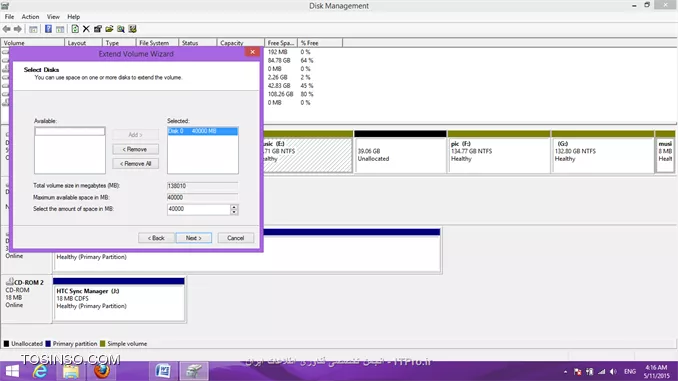Click inside the empty Available disks list
This screenshot has width=678, height=381.
(x=70, y=150)
